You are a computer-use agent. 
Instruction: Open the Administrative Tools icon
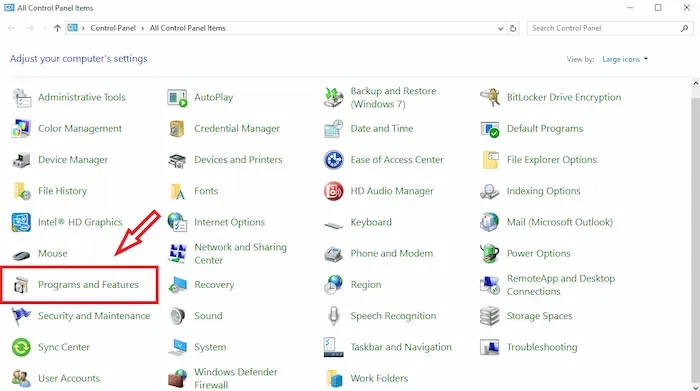click(x=21, y=97)
